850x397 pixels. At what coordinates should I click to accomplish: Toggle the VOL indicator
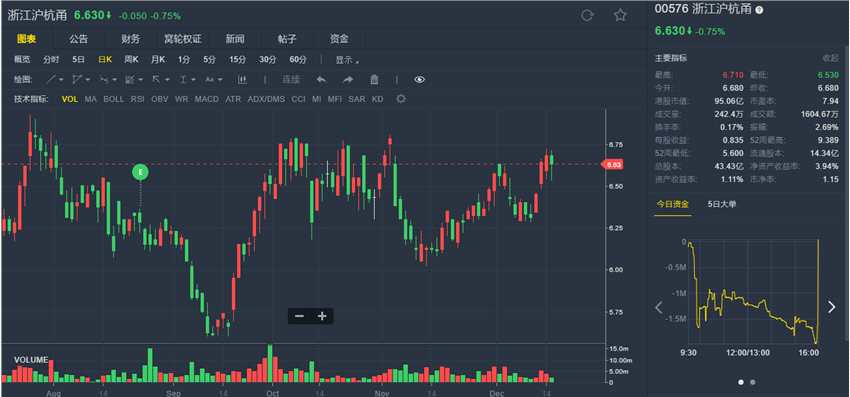pyautogui.click(x=70, y=99)
